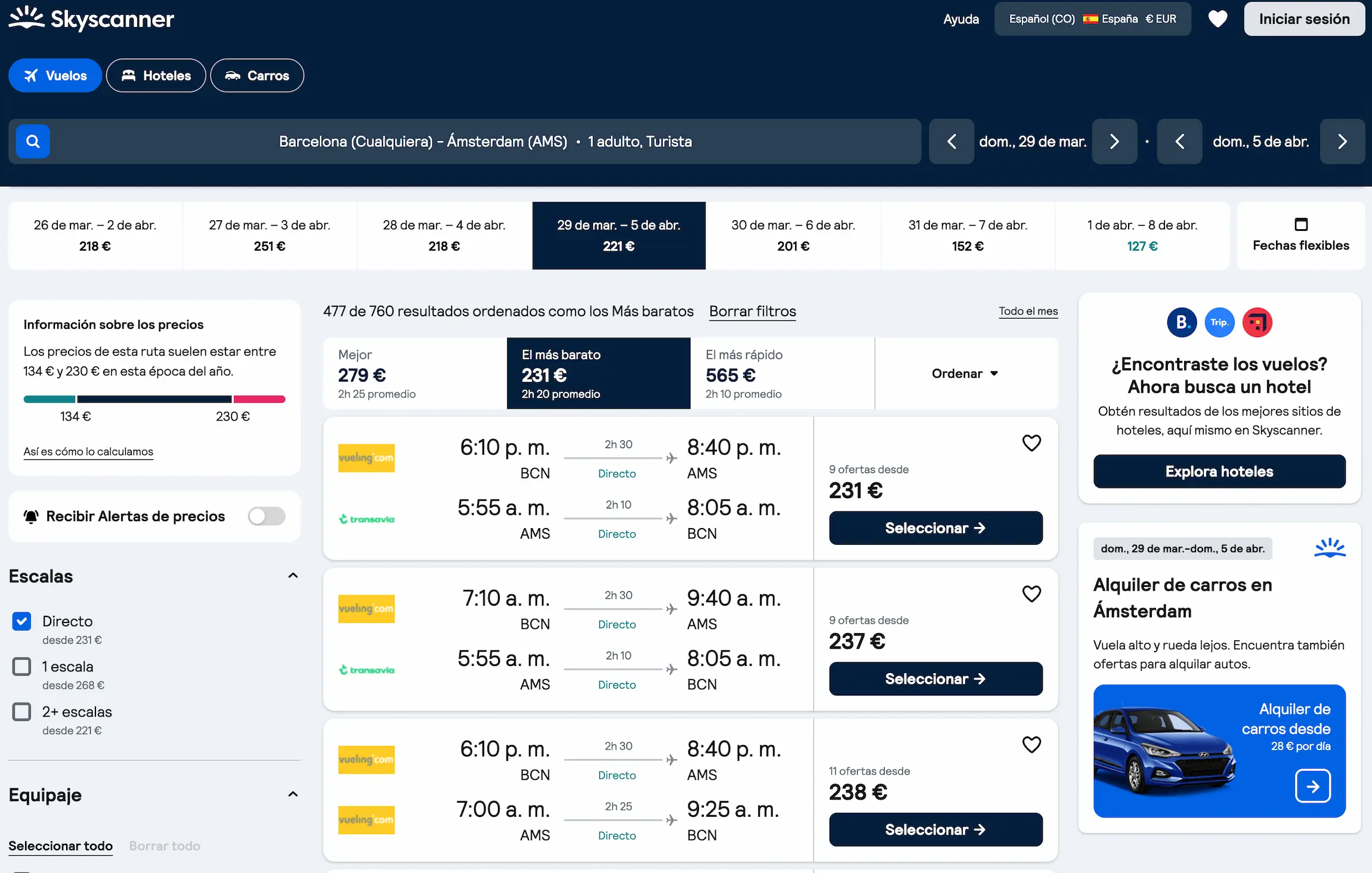Collapse the Escalas filter section
This screenshot has width=1372, height=873.
[293, 575]
